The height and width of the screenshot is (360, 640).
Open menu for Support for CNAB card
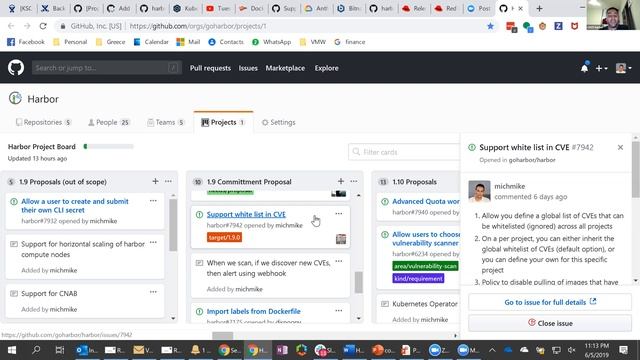[x=153, y=292]
